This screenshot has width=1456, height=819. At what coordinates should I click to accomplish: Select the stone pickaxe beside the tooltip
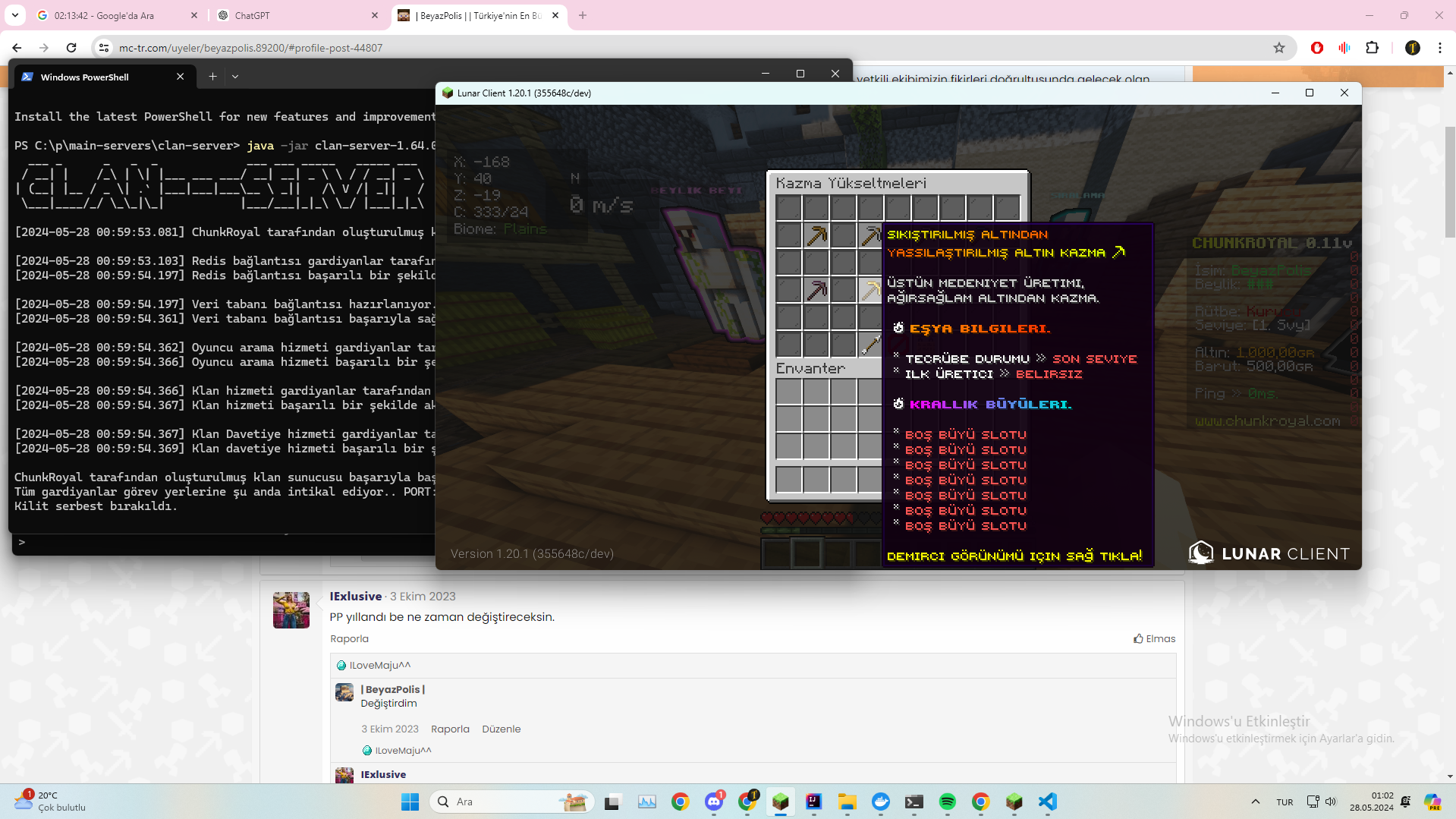point(870,235)
